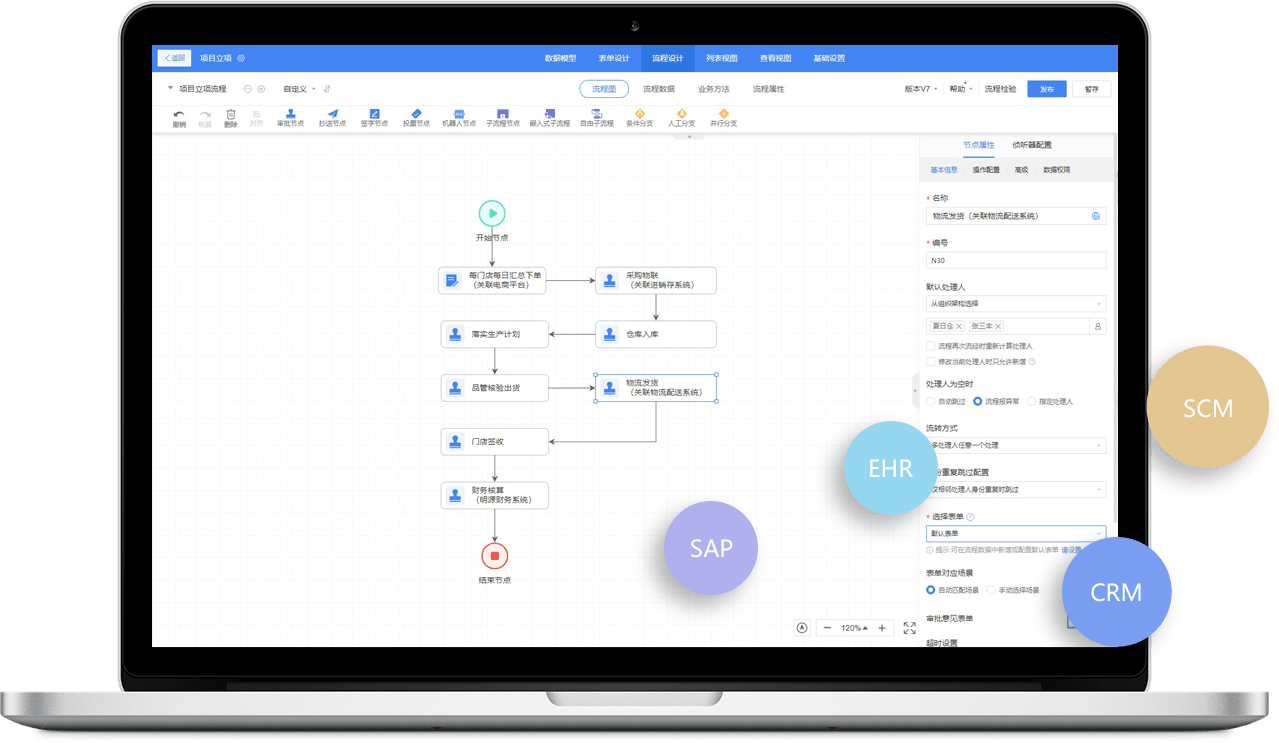Open the 默认表单 form selection dropdown
1279x743 pixels.
(1015, 534)
